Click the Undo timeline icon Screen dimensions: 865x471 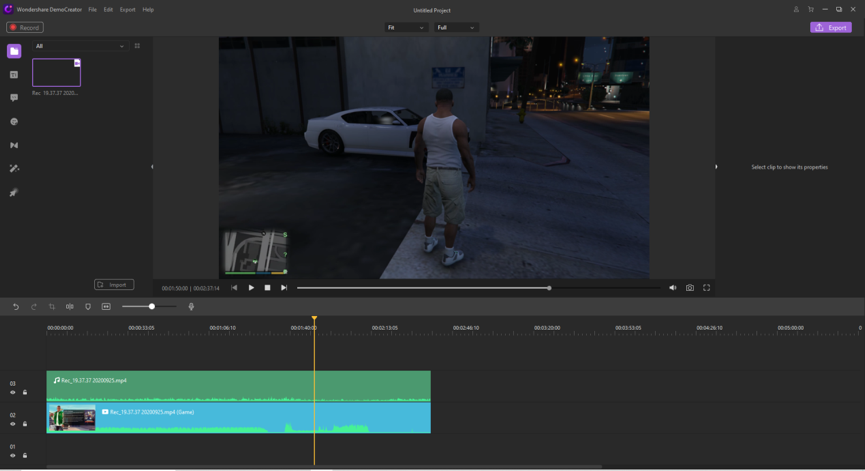[x=15, y=307]
